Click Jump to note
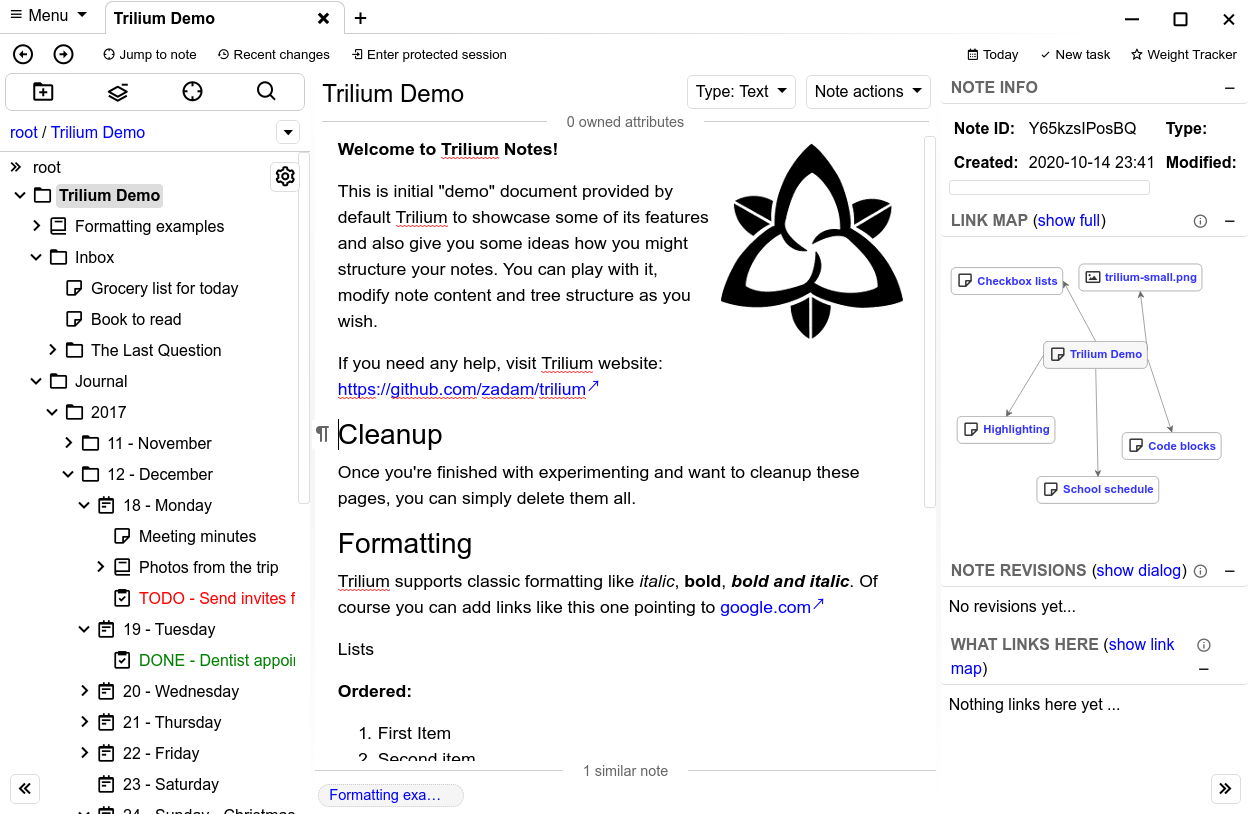Viewport: 1251px width, 814px height. [x=150, y=54]
